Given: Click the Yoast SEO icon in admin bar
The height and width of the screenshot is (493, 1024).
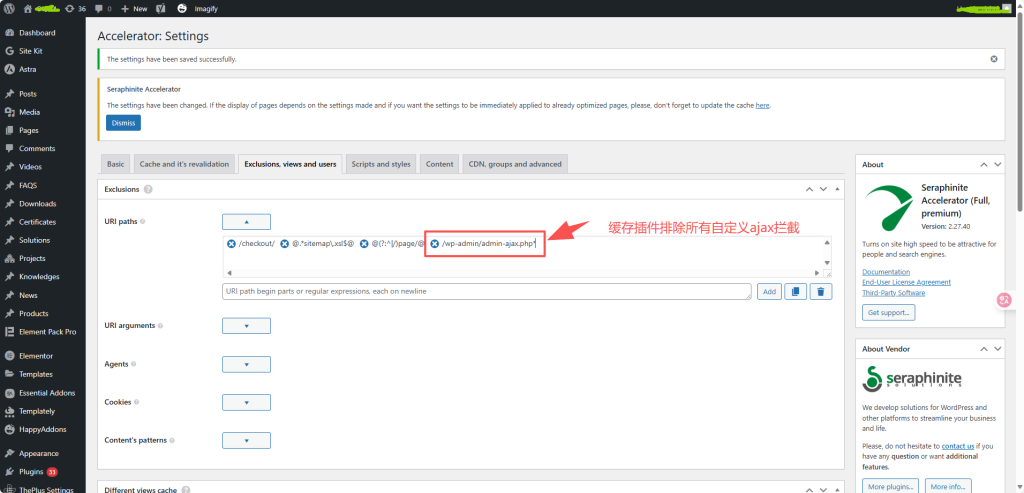Looking at the screenshot, I should tap(160, 8).
